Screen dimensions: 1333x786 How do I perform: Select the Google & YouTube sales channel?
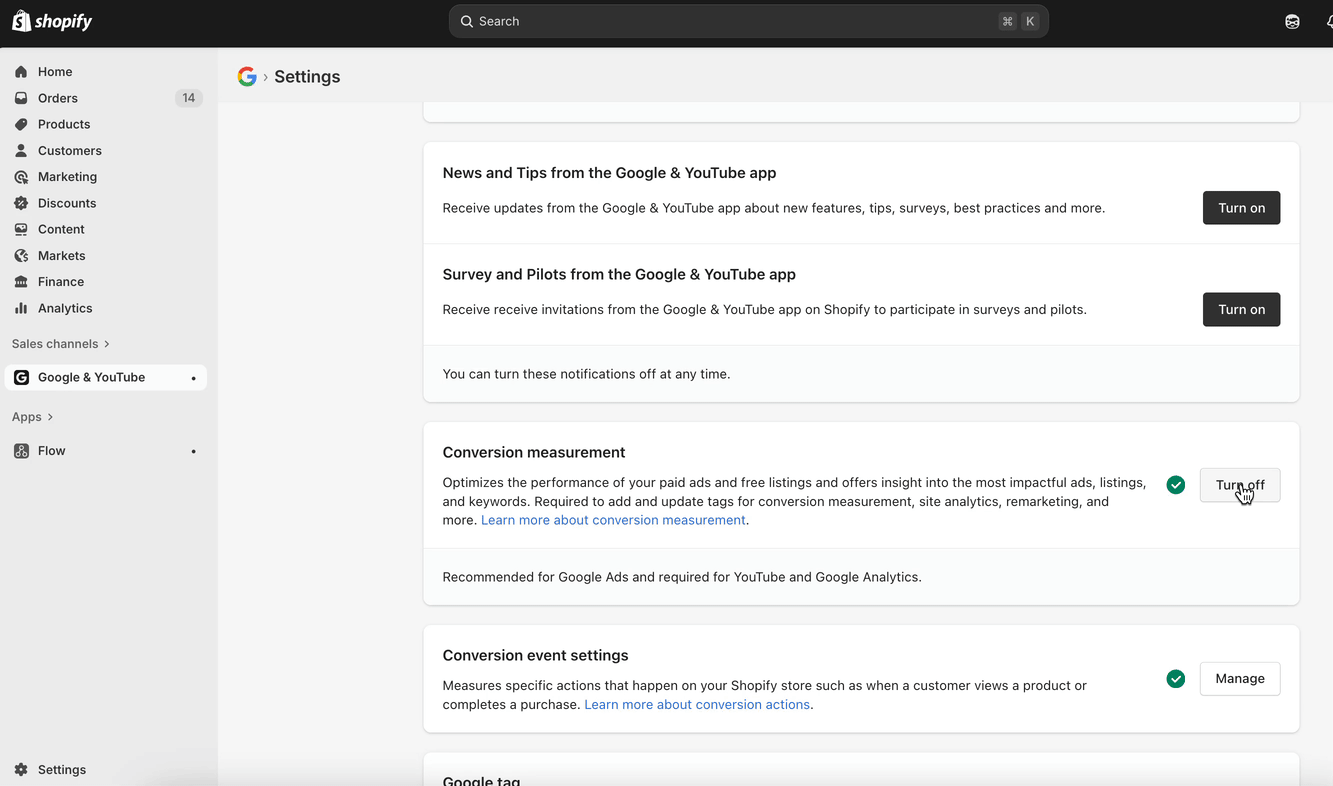point(91,377)
